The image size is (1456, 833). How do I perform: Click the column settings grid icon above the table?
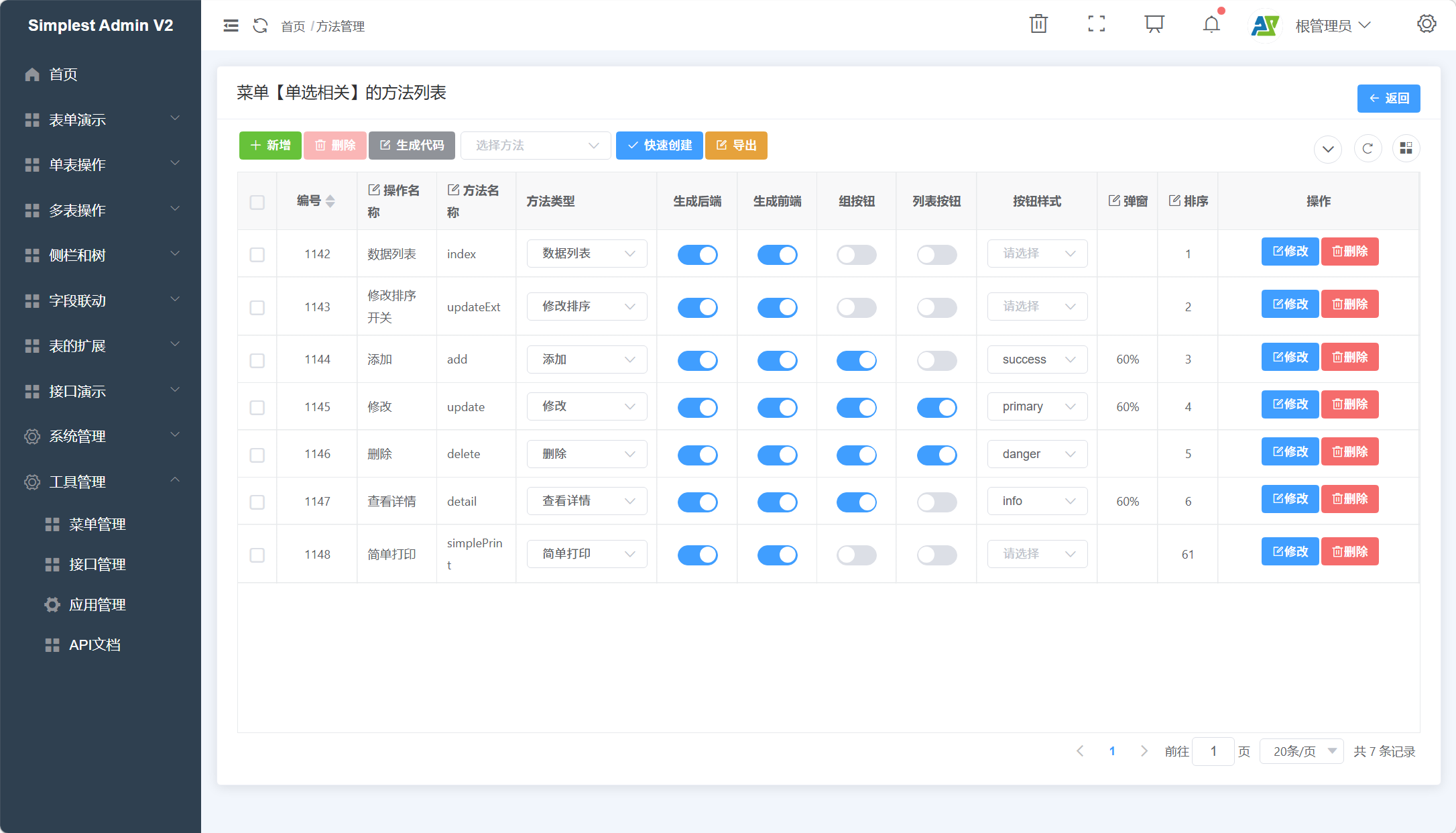(x=1406, y=148)
